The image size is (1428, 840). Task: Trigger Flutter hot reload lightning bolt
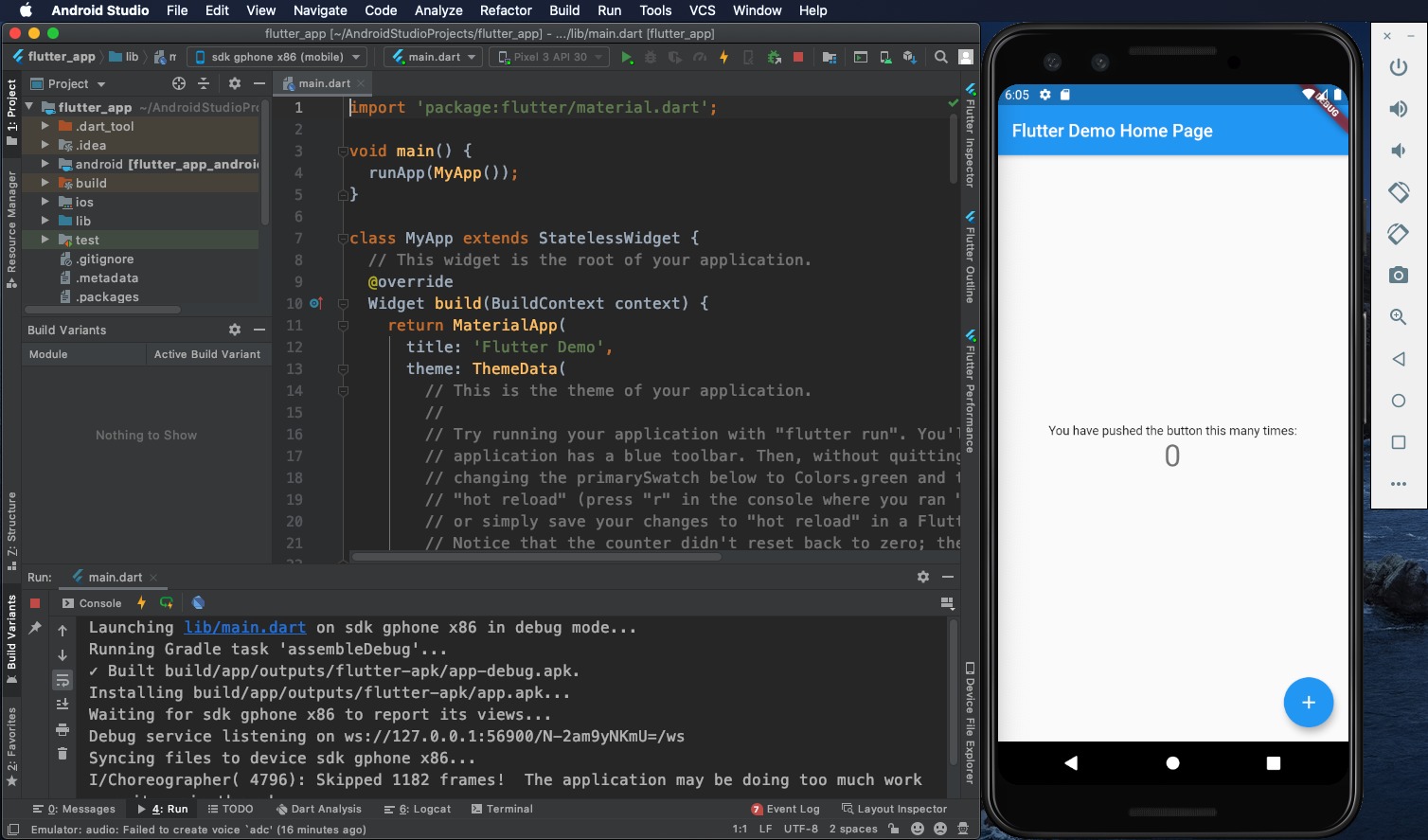[723, 57]
